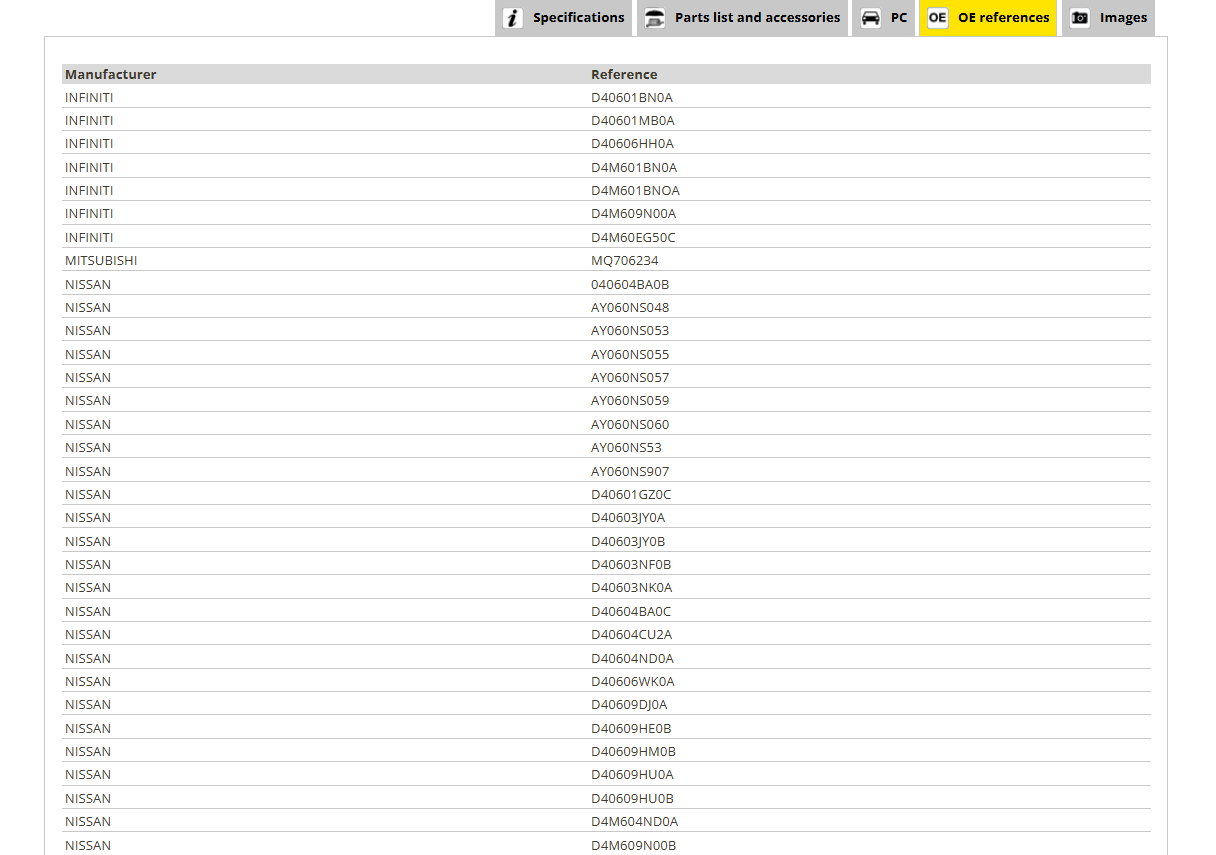1216x855 pixels.
Task: Select reference D40609HU0B
Action: coord(632,798)
